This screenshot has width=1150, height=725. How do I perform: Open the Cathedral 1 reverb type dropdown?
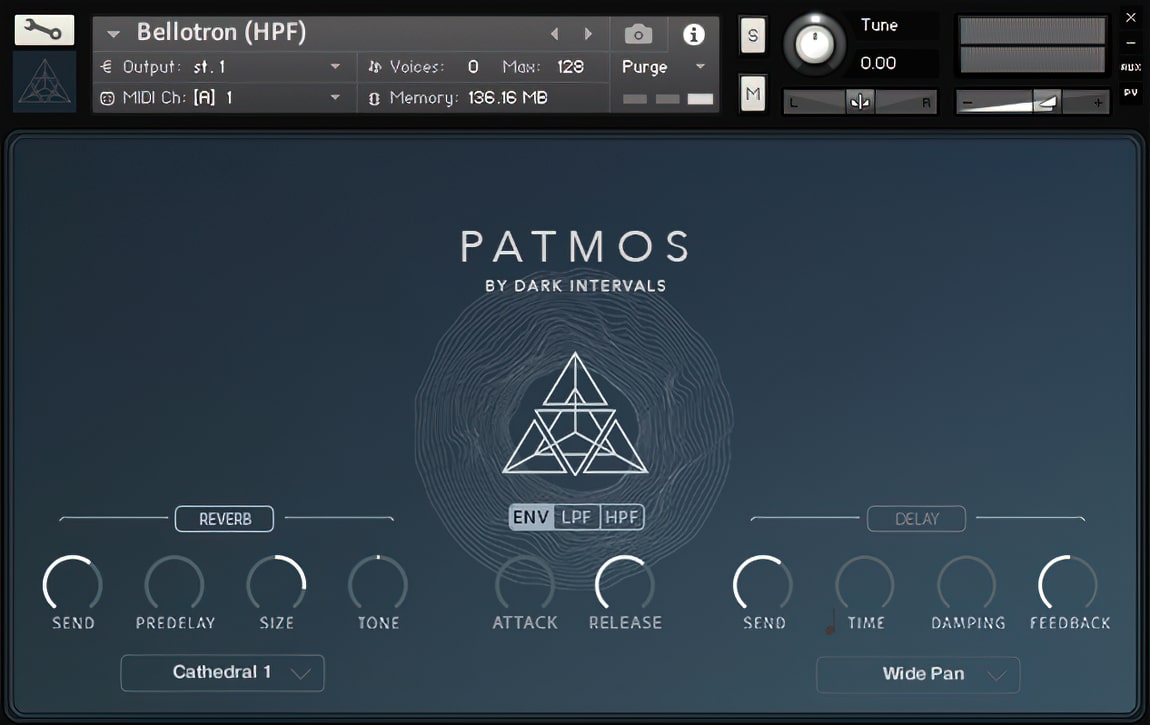[x=222, y=673]
